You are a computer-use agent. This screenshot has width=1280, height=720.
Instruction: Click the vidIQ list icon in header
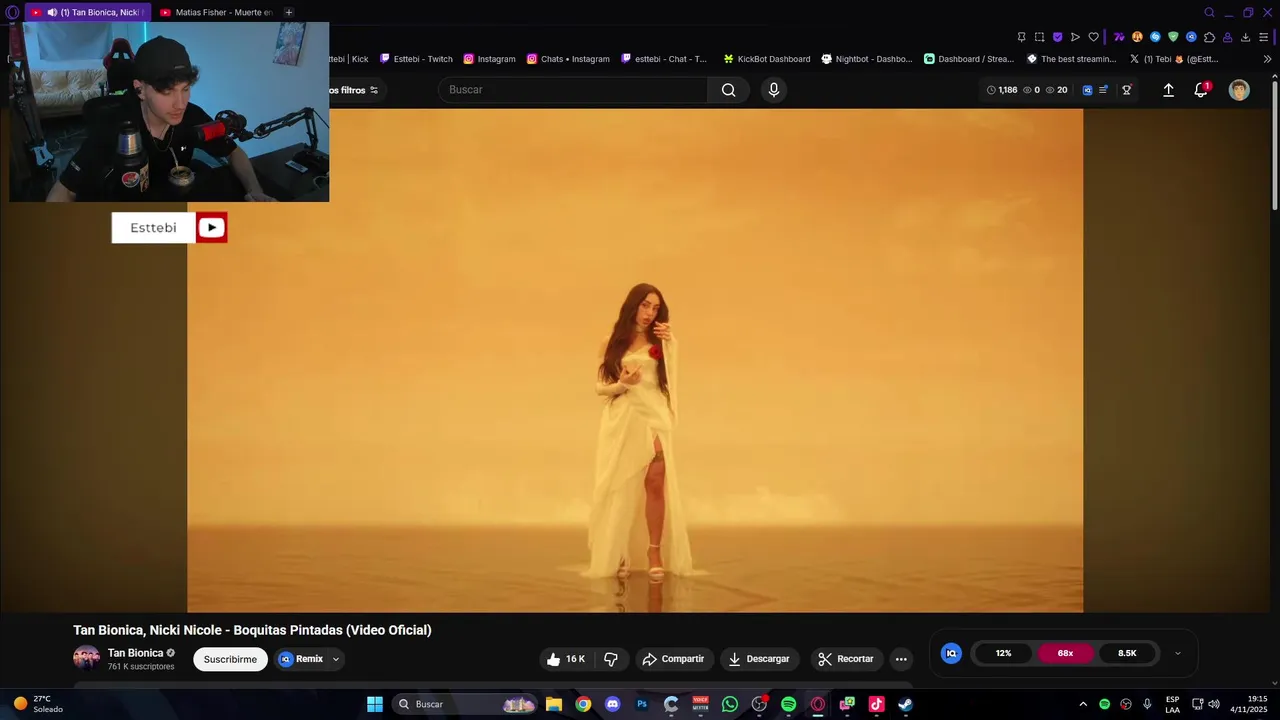pos(1103,90)
